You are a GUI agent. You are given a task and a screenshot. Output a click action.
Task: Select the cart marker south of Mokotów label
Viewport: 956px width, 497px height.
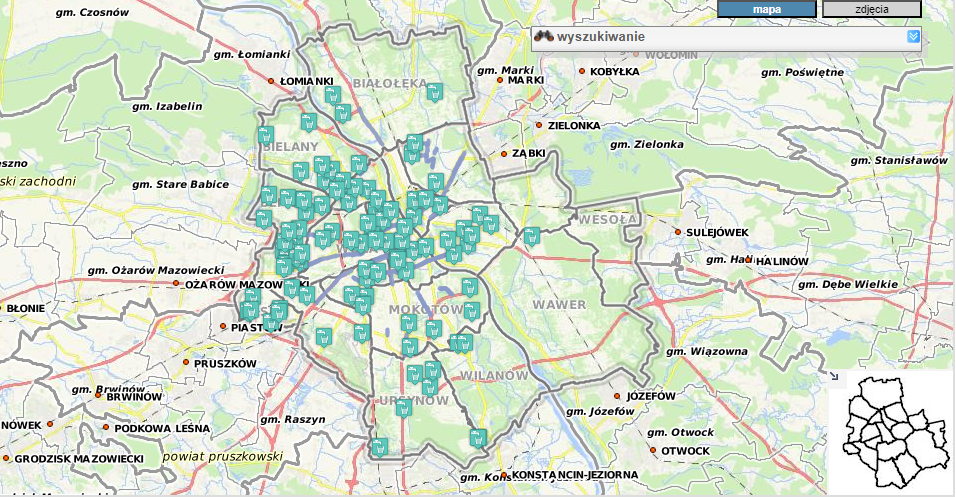(408, 323)
